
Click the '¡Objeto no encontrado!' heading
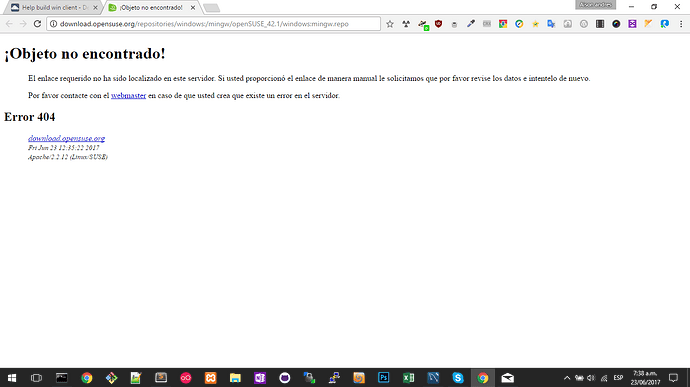pos(85,54)
